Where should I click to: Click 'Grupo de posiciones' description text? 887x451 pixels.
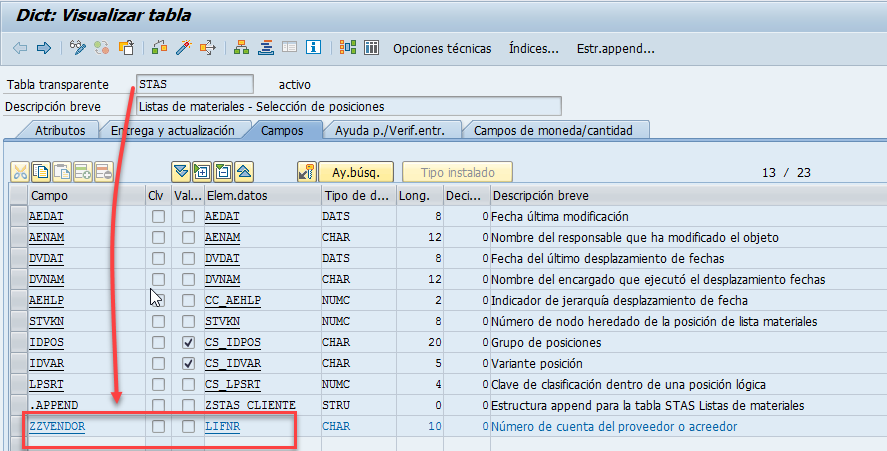point(546,342)
